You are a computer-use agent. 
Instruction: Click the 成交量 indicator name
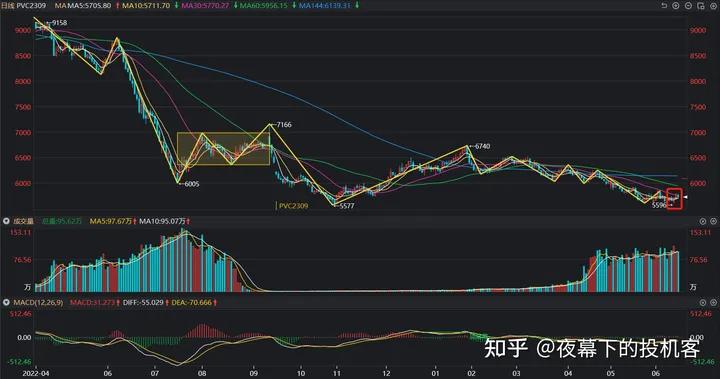point(24,221)
